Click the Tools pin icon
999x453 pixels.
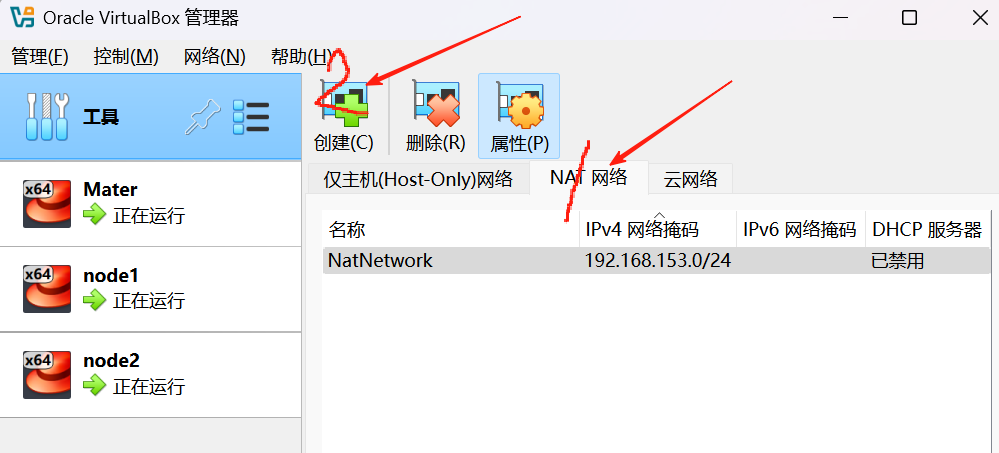pyautogui.click(x=203, y=118)
